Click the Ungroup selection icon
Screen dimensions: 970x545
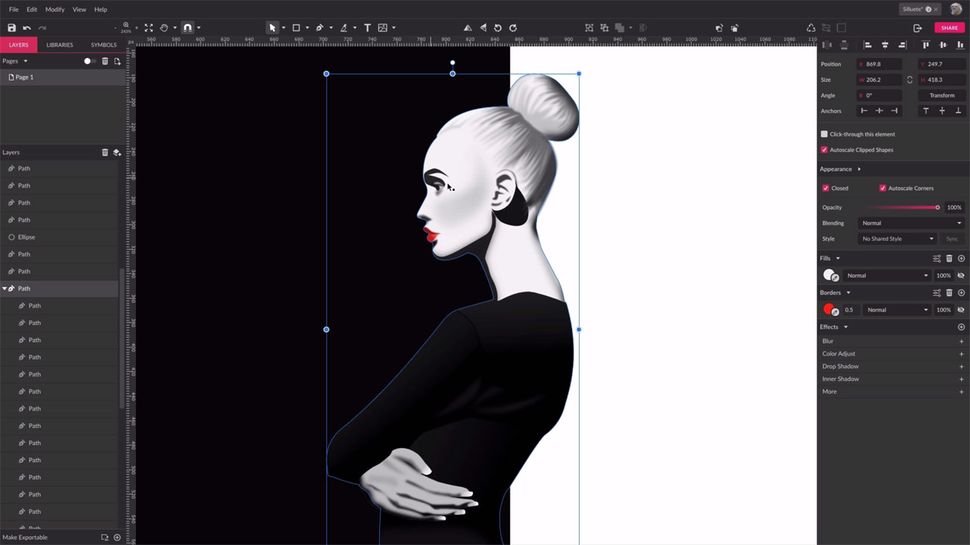click(x=604, y=28)
